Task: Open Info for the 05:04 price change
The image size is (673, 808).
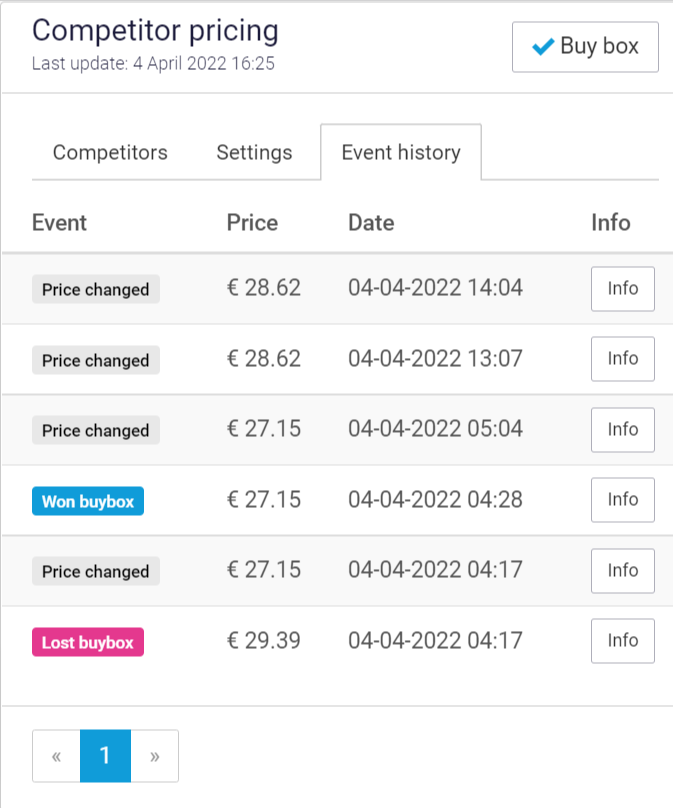Action: click(x=622, y=430)
